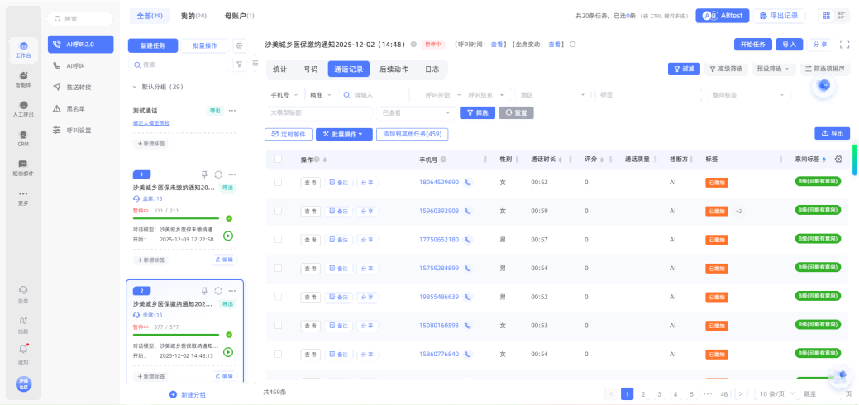Check the third call record row checkbox
This screenshot has height=405, width=859.
coord(277,239)
